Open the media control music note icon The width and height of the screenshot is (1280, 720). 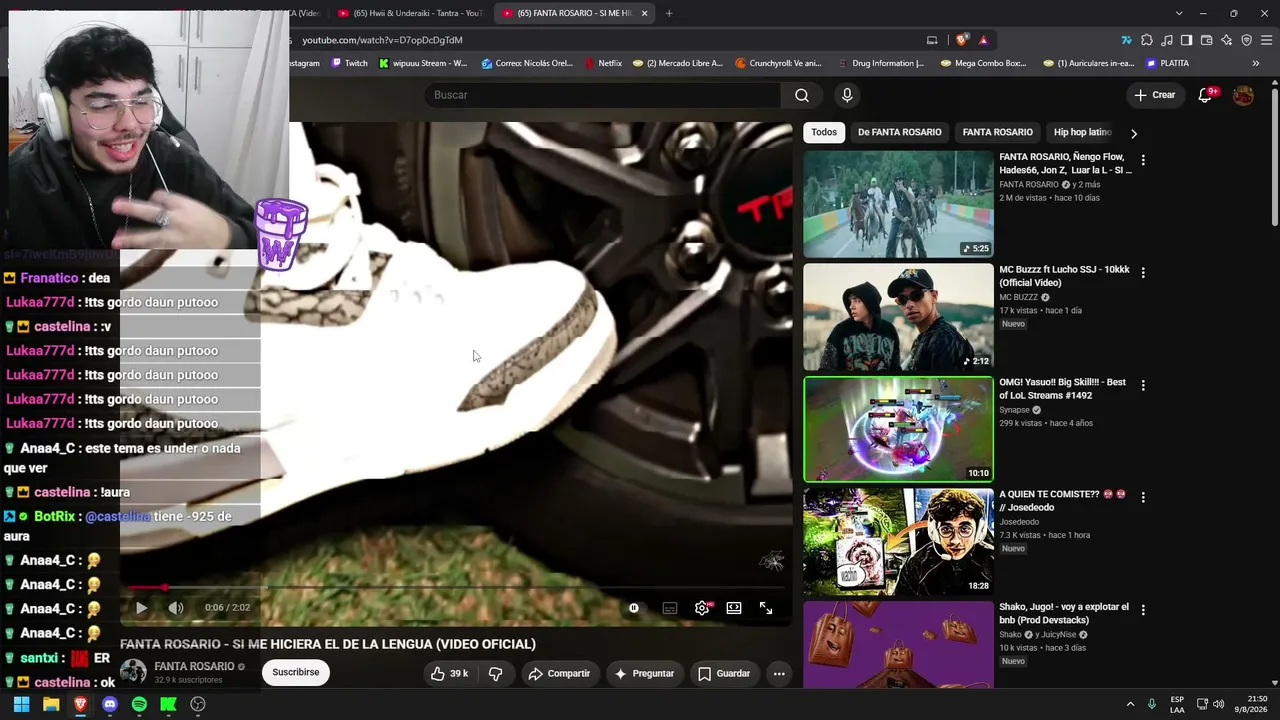tap(1166, 40)
